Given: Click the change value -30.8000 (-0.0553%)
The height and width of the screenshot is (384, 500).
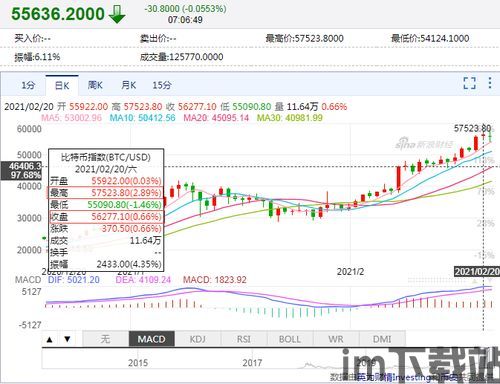Looking at the screenshot, I should tap(185, 9).
